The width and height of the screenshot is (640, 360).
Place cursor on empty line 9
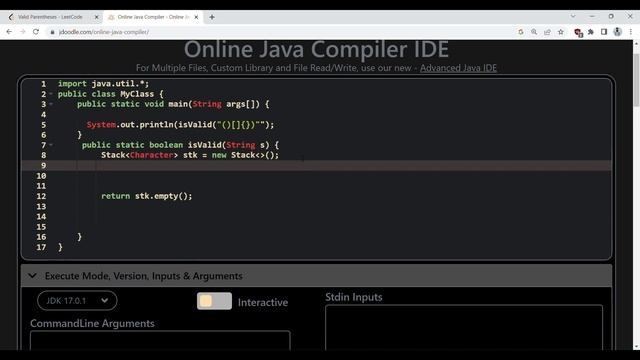click(x=316, y=165)
